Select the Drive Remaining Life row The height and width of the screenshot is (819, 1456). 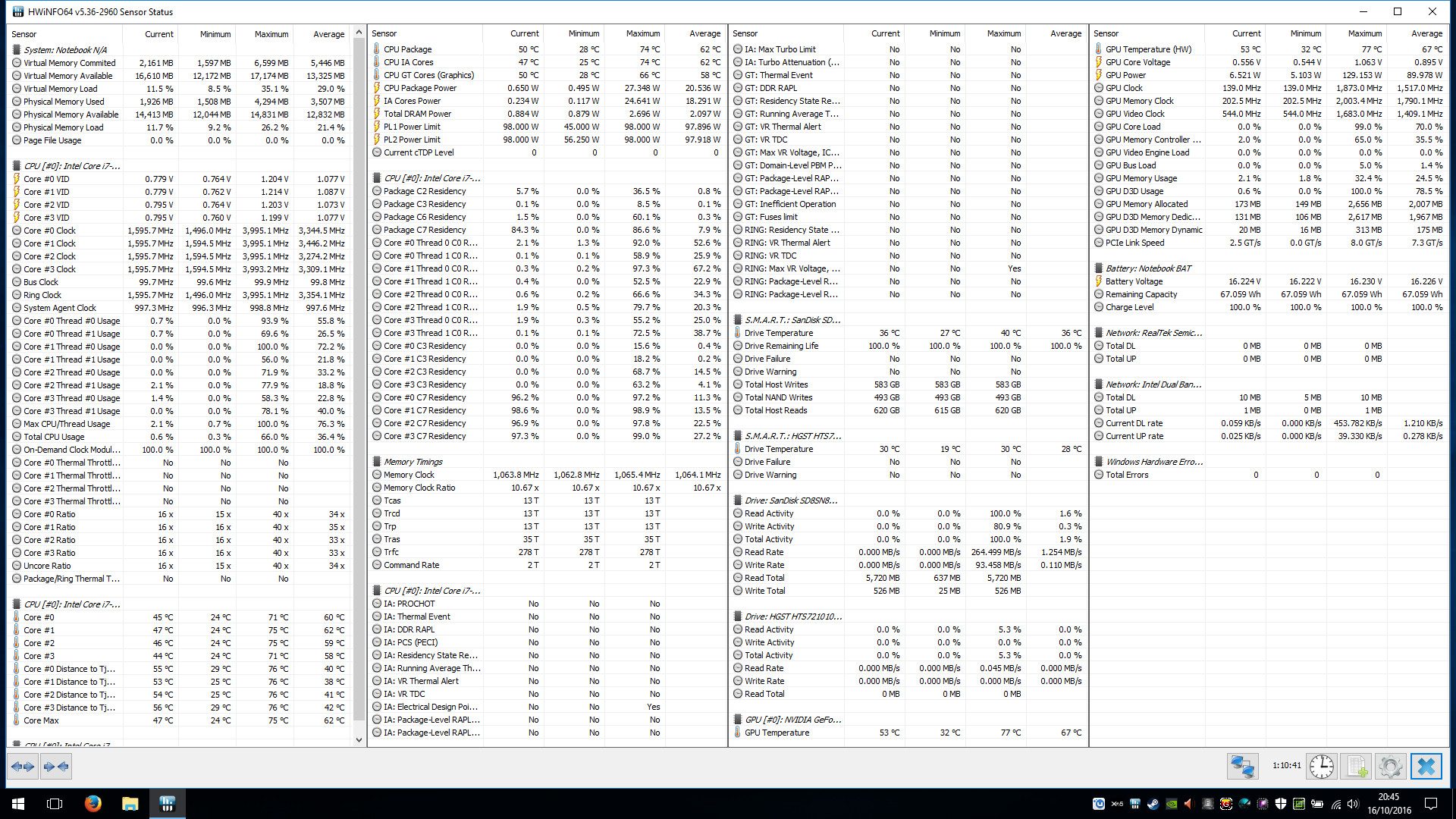(x=908, y=346)
